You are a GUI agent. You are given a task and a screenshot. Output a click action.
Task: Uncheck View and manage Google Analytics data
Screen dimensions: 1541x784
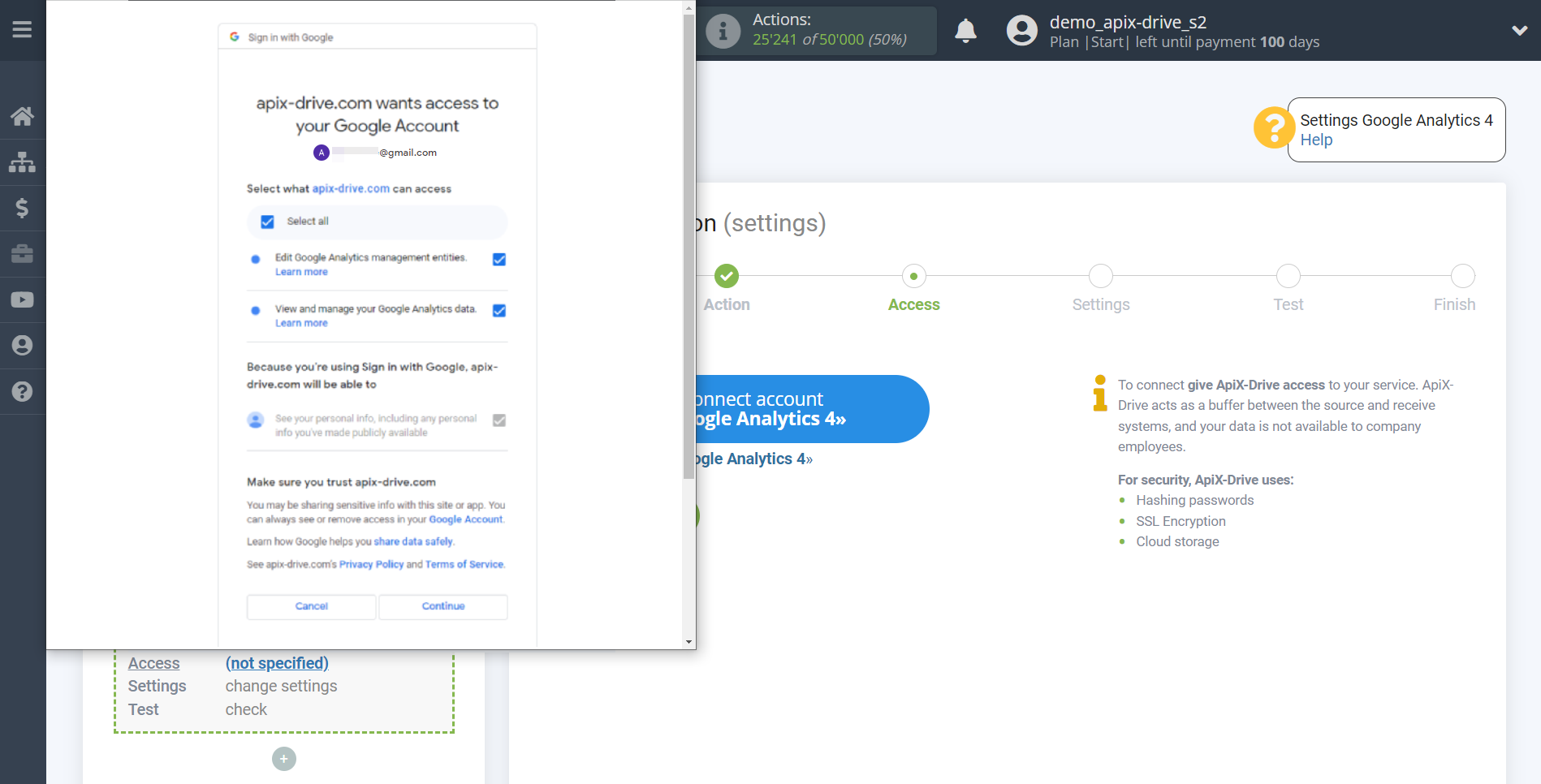499,310
